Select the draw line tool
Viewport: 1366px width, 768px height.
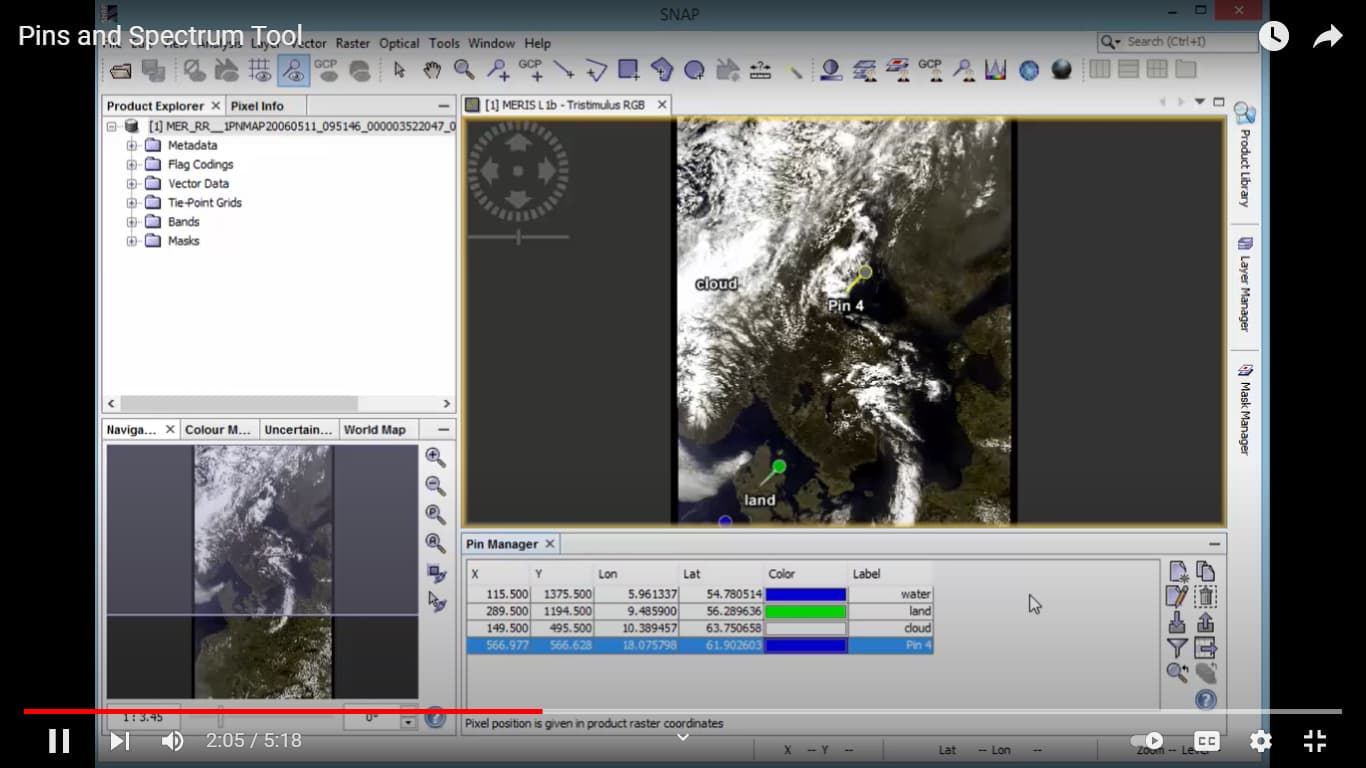tap(564, 69)
